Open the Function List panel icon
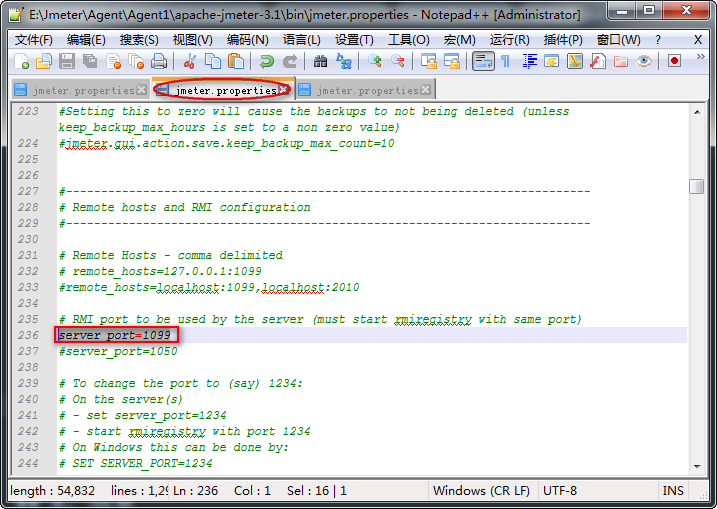This screenshot has width=717, height=509. (x=598, y=61)
